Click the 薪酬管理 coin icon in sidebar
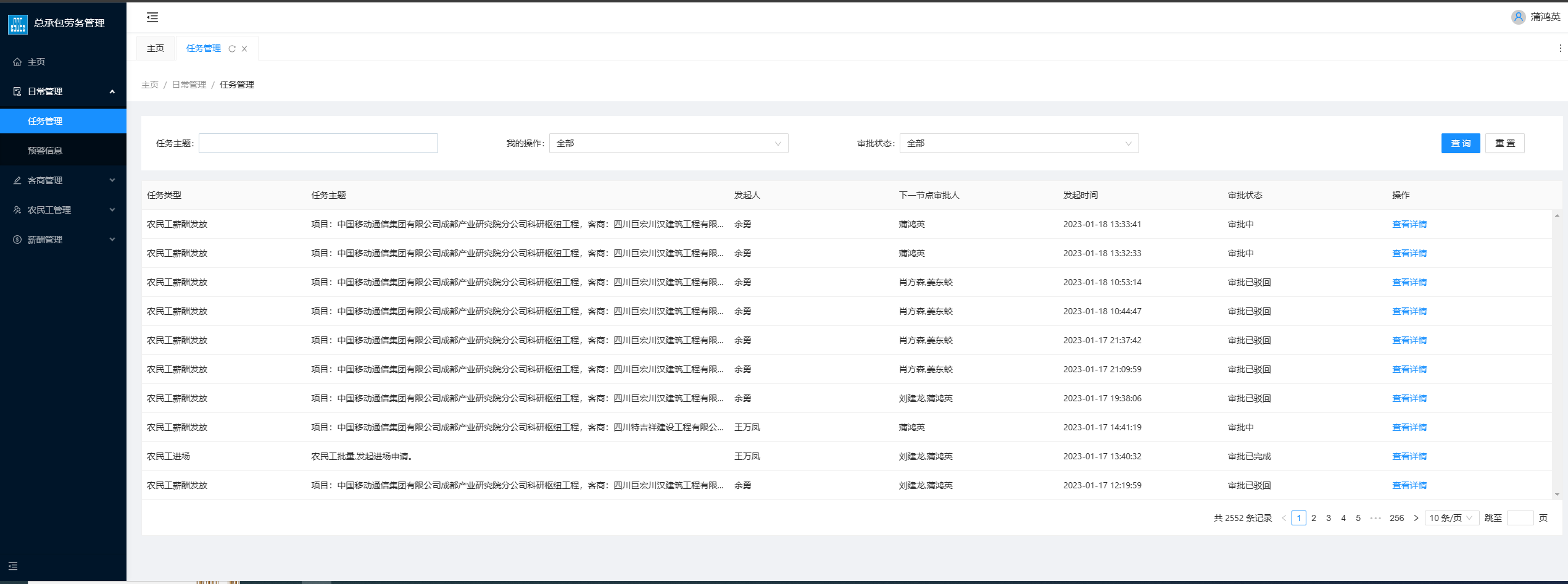Viewport: 1568px width, 584px height. tap(17, 240)
